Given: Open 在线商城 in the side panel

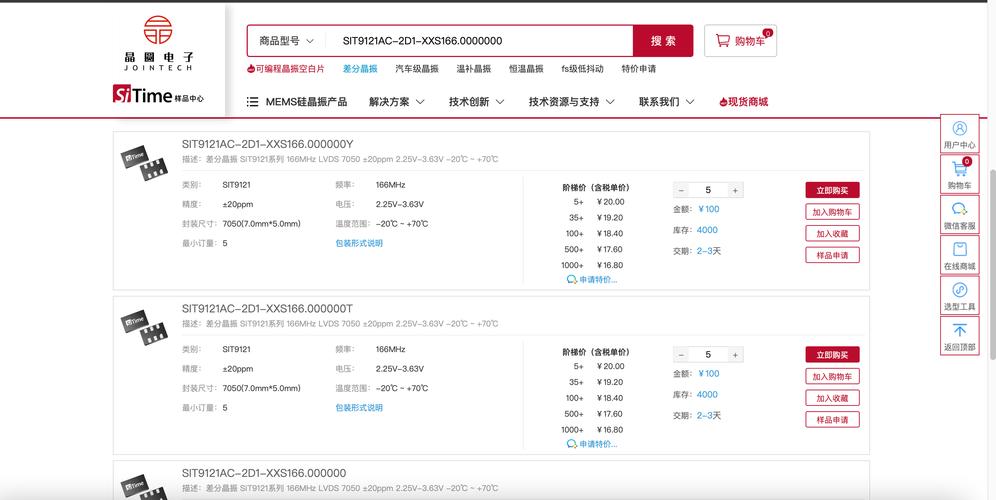Looking at the screenshot, I should coord(959,255).
